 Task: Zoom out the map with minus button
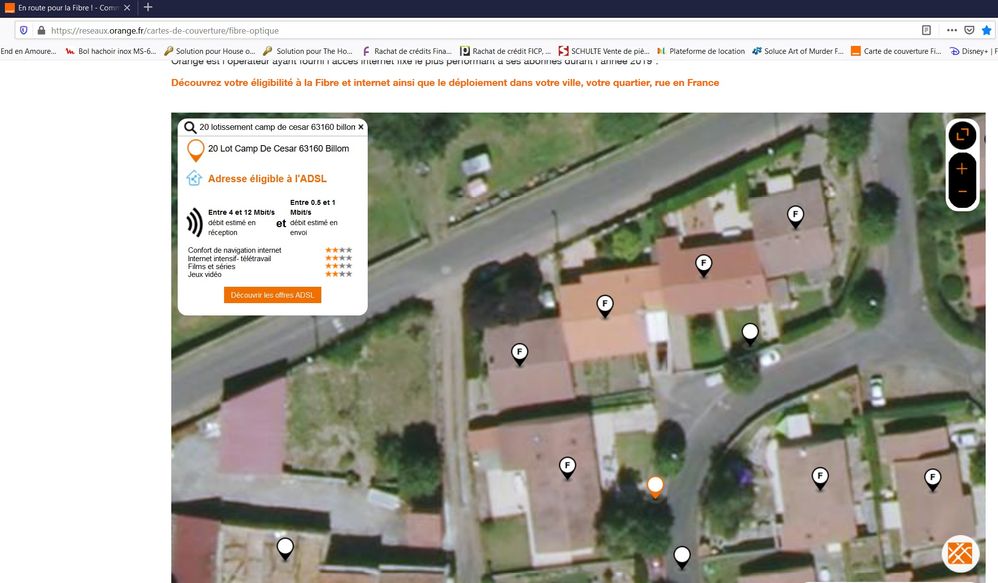(962, 192)
